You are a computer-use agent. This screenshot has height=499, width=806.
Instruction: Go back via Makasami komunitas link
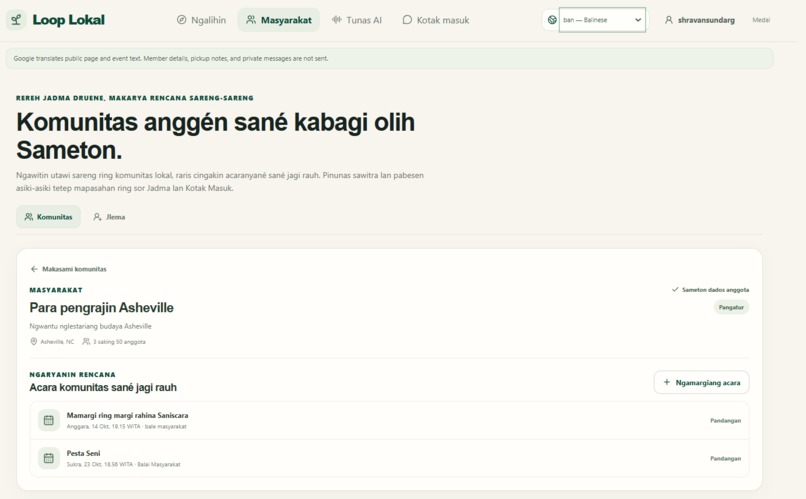click(x=68, y=269)
